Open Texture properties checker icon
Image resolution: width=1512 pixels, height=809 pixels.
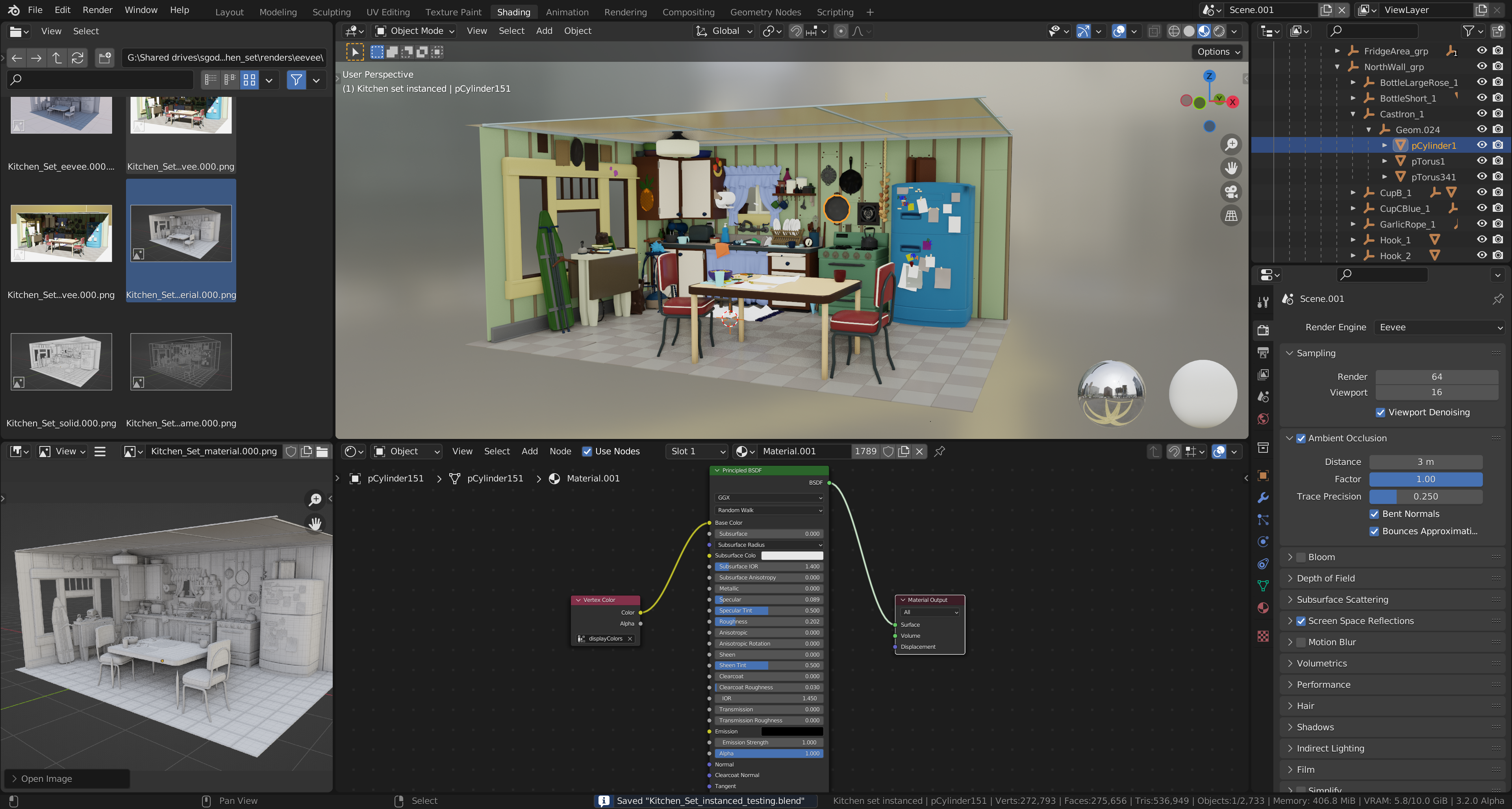point(1263,637)
